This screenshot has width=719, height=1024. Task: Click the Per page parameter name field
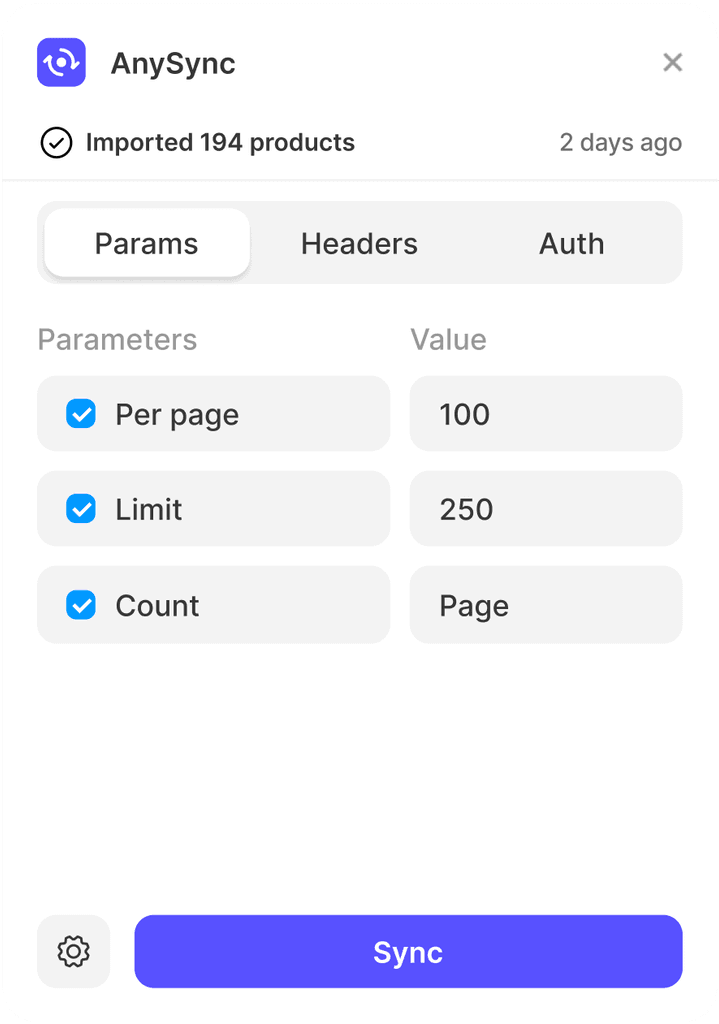pyautogui.click(x=214, y=413)
